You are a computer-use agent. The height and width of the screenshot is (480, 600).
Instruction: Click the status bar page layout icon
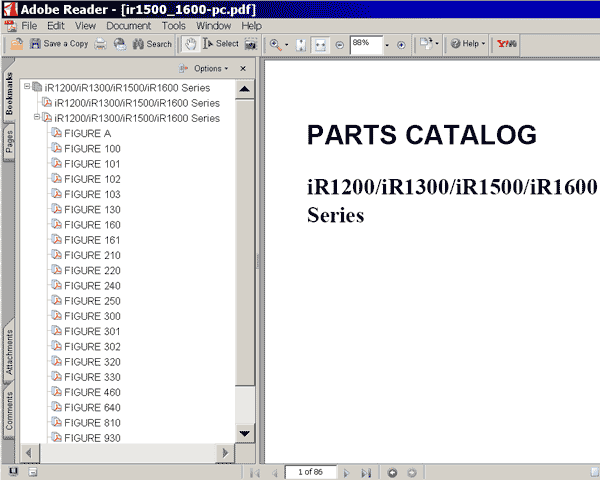click(x=33, y=472)
